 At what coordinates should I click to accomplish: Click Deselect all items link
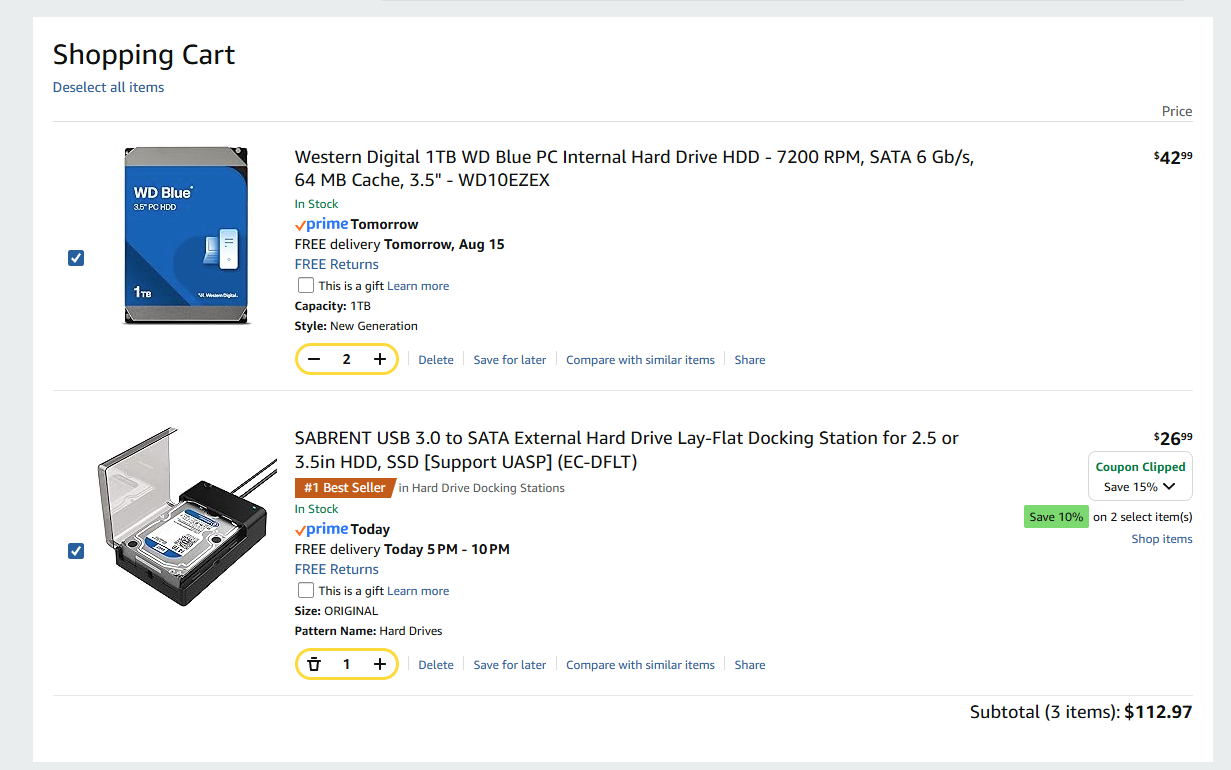(x=108, y=87)
